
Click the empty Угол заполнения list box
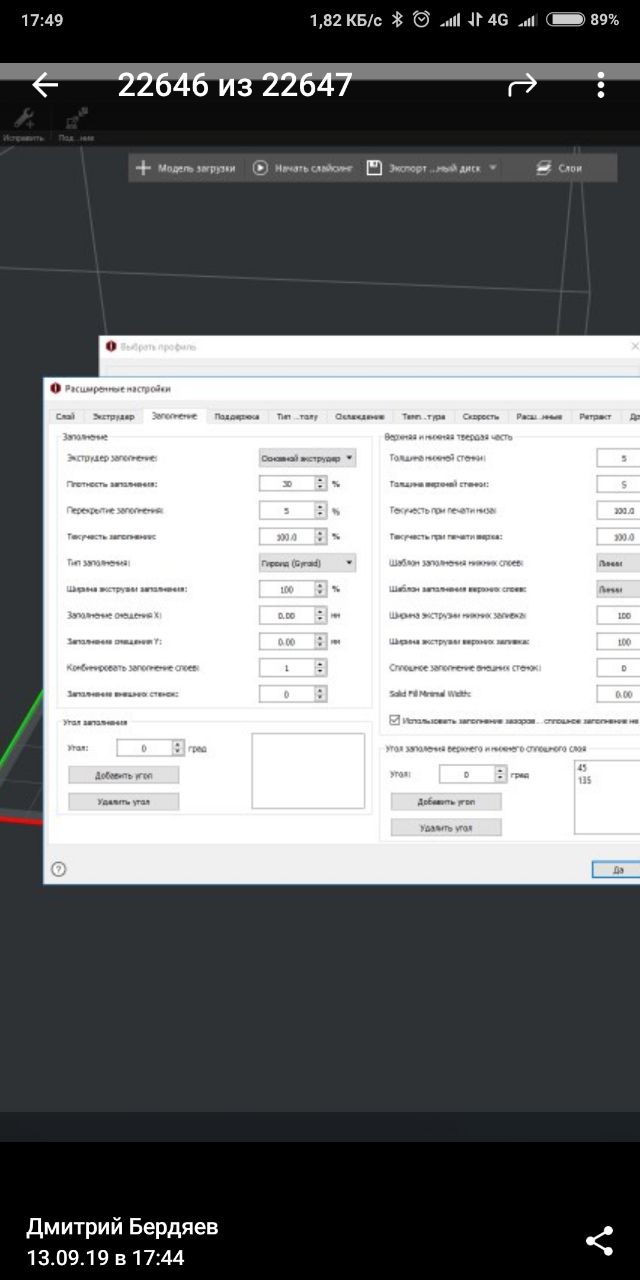(x=308, y=771)
